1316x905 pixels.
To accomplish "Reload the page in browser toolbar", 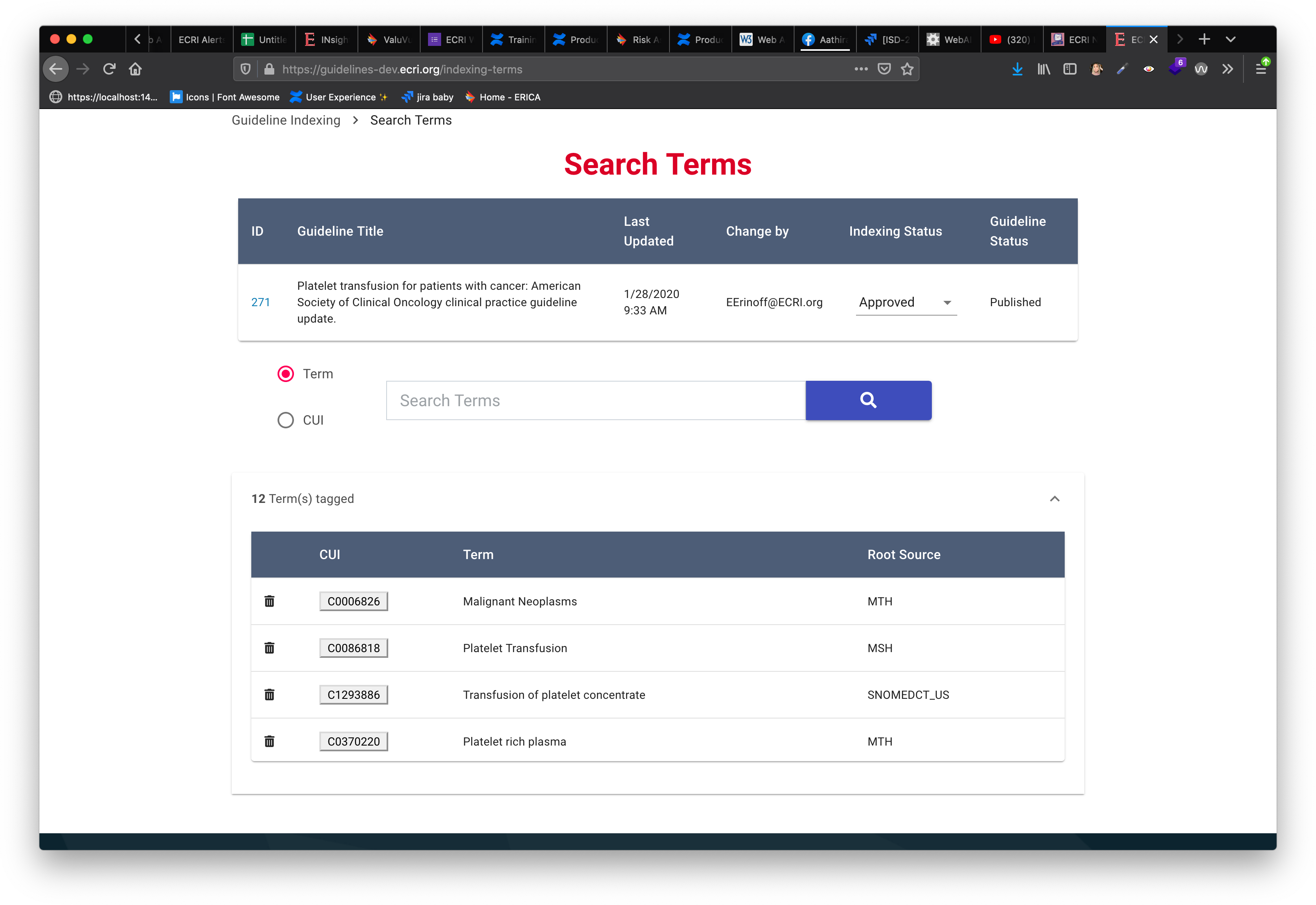I will click(109, 69).
